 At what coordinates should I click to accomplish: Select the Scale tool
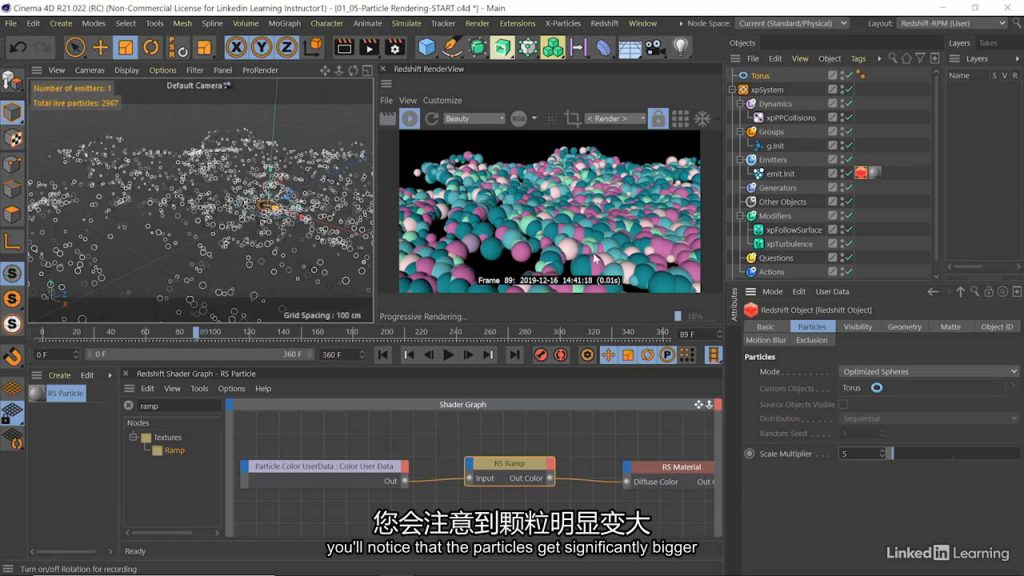125,47
